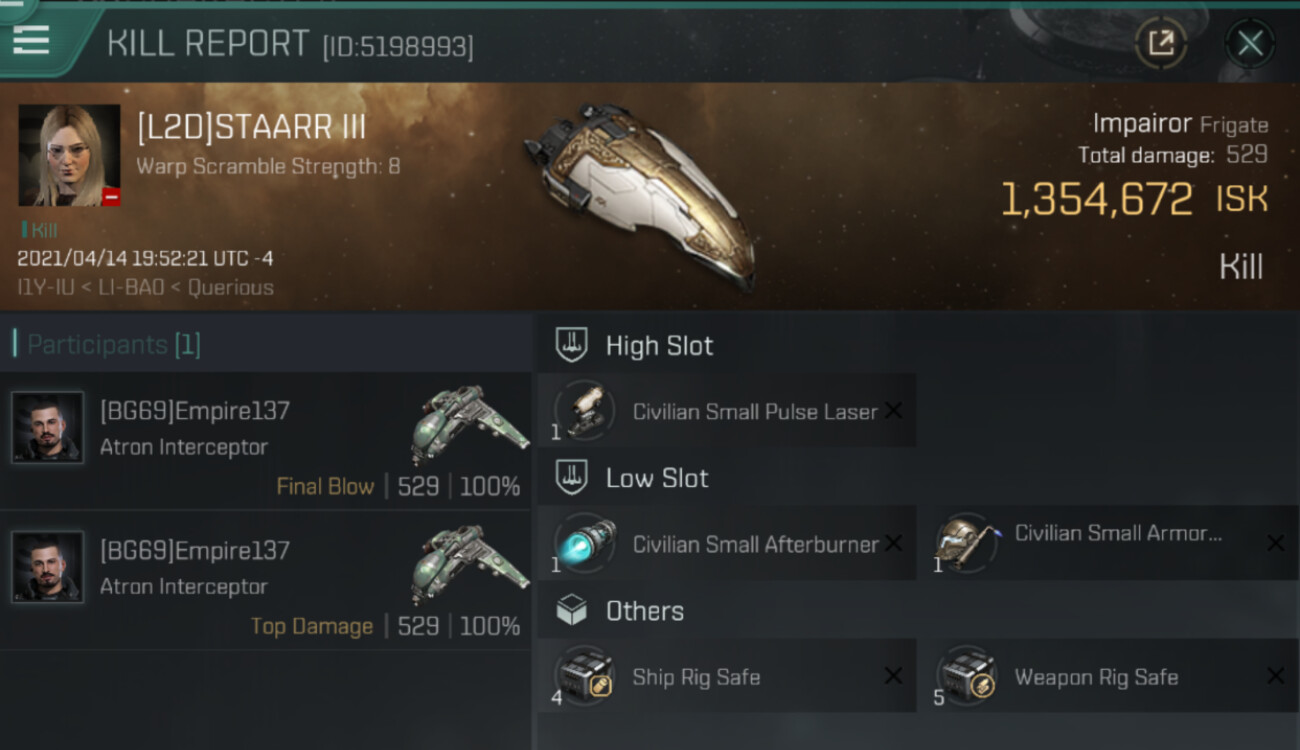Click the Atron Interceptor ship in Final Blow row

coord(468,423)
